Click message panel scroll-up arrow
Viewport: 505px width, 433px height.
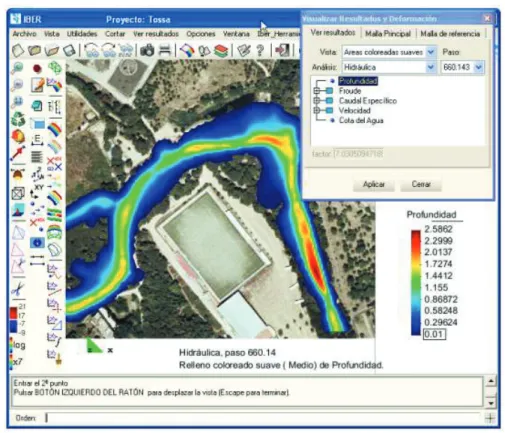(x=491, y=381)
